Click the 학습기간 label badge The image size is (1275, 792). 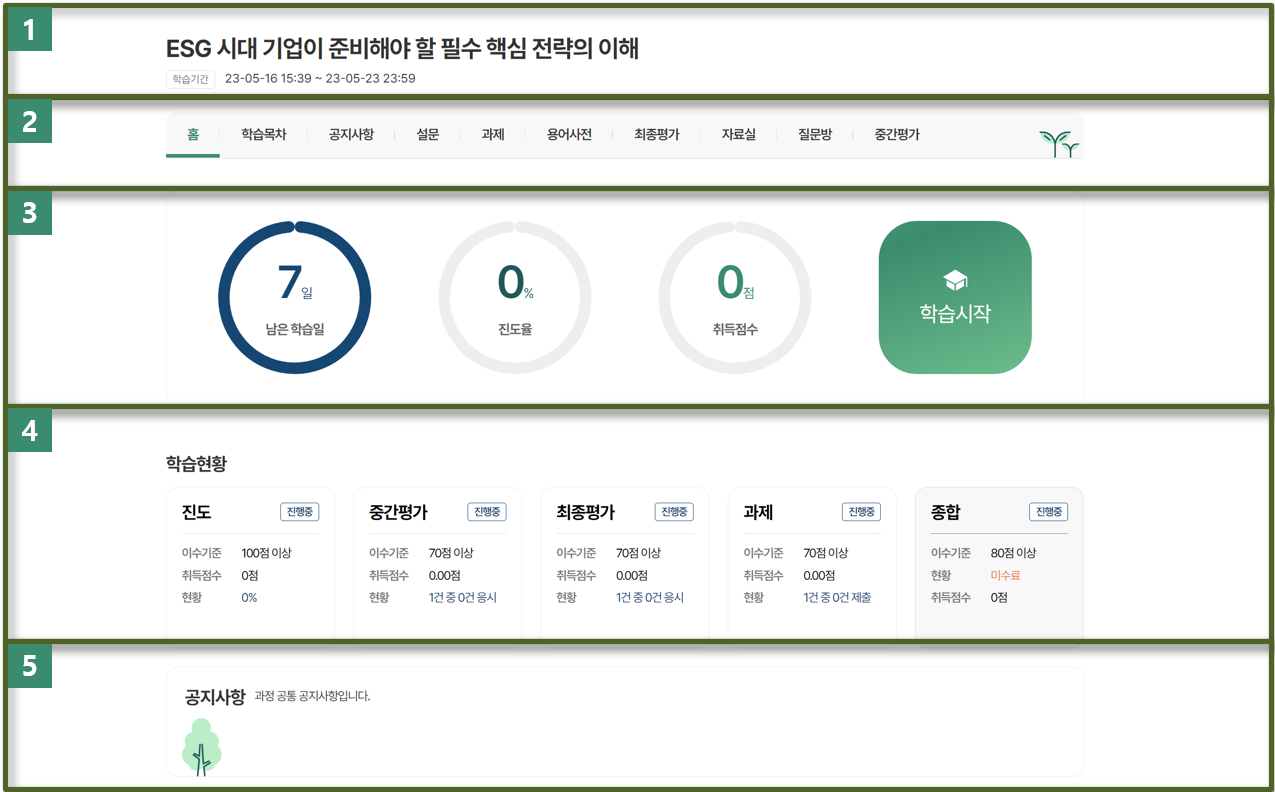pos(190,79)
